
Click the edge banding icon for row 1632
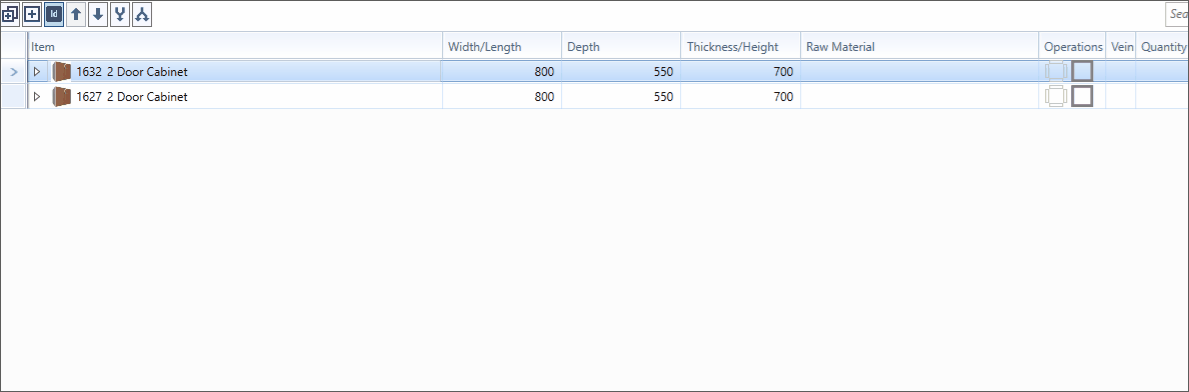point(1056,72)
